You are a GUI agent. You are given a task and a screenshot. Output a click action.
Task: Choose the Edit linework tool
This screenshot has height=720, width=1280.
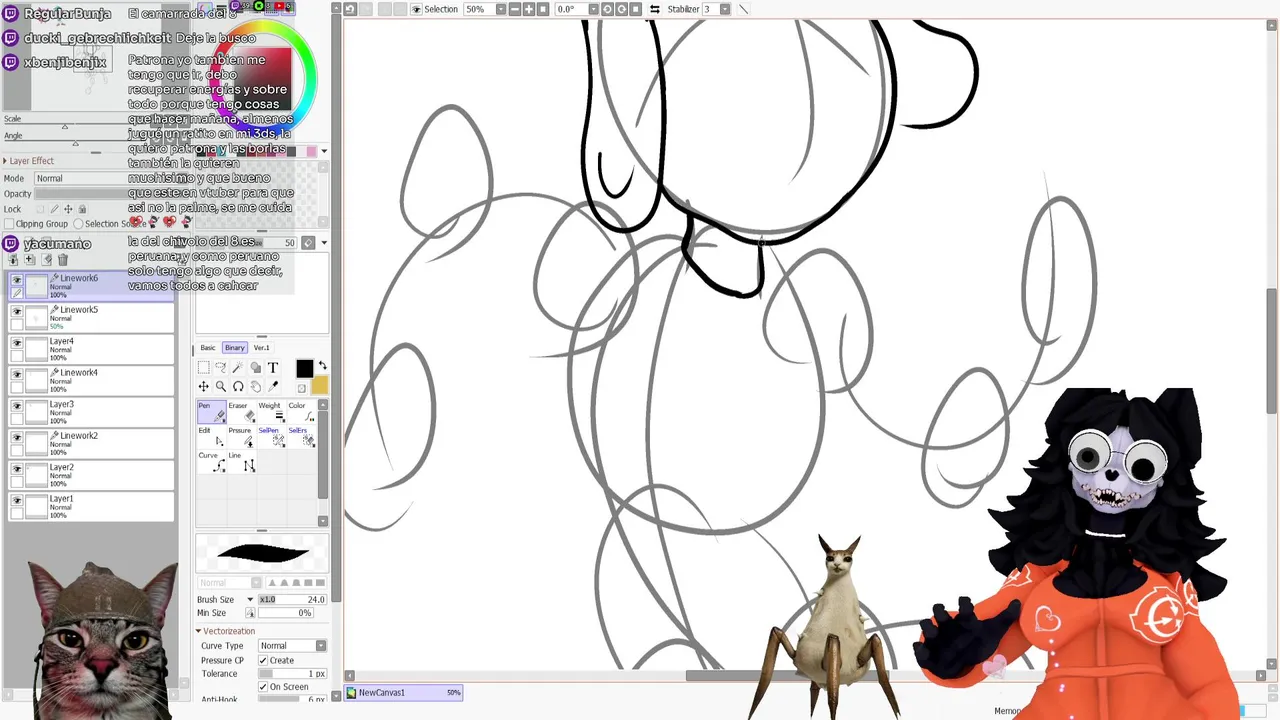(x=211, y=436)
